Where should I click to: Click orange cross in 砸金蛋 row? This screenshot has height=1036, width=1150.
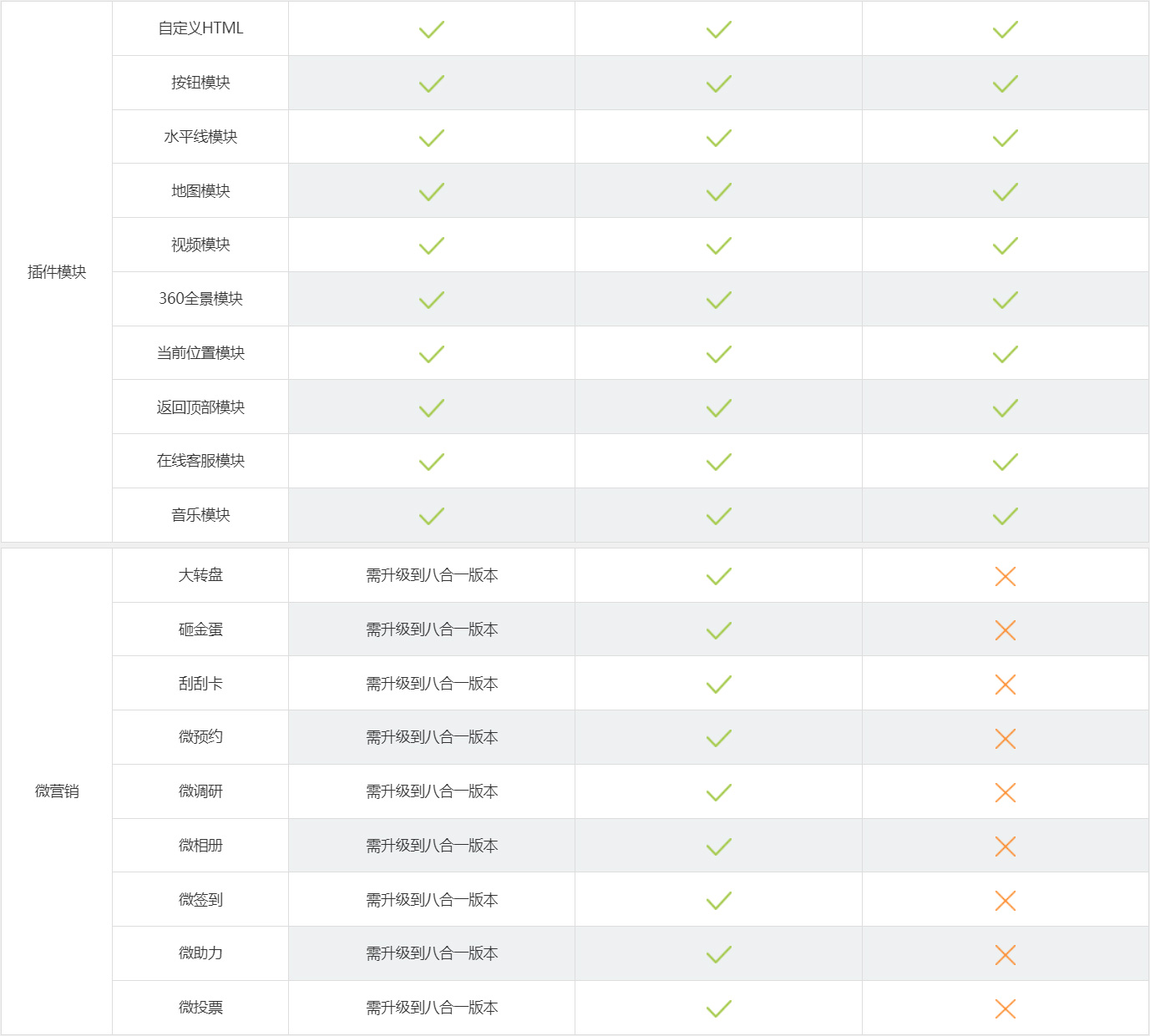pos(1006,630)
